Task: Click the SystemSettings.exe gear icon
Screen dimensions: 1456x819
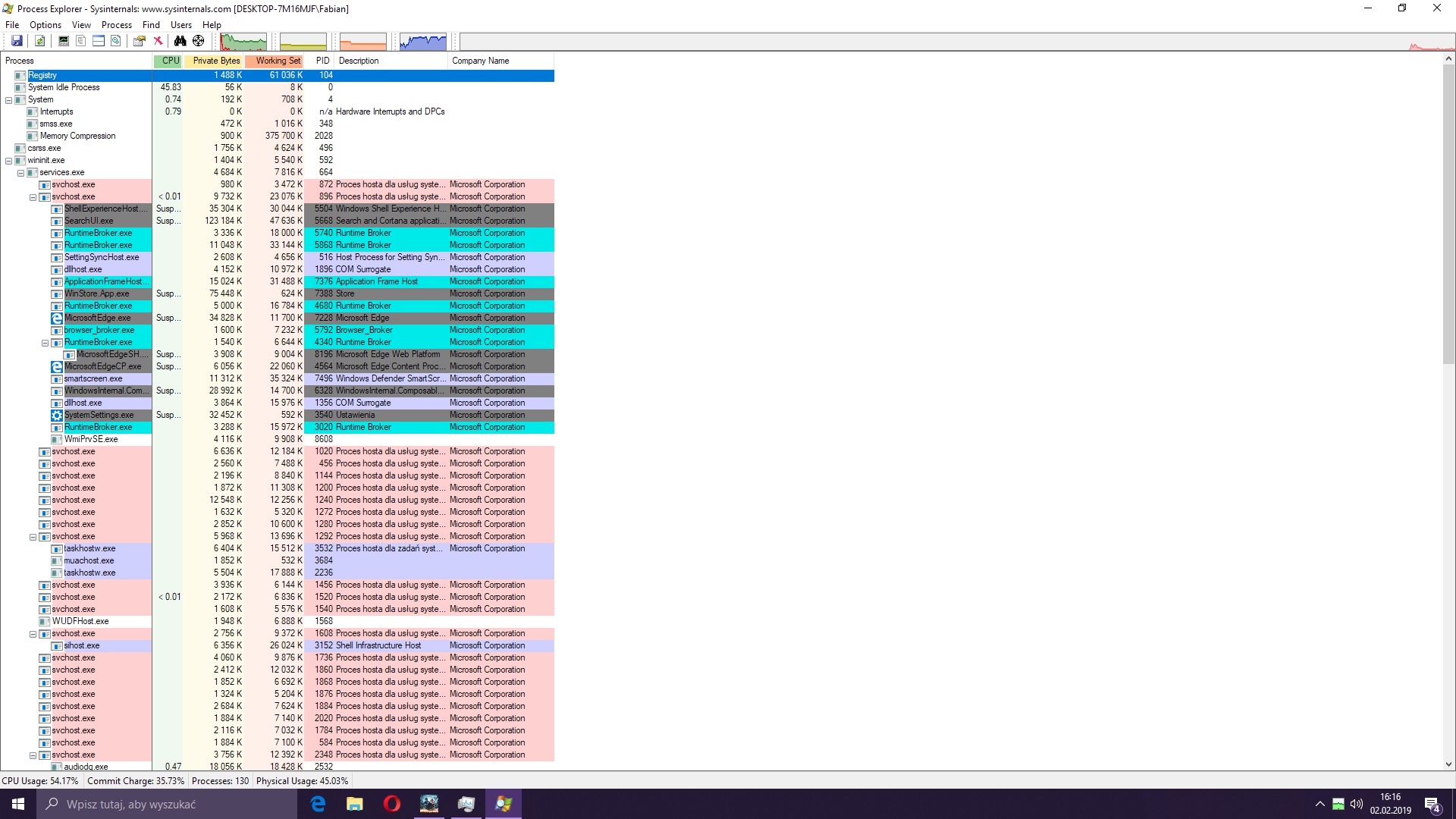Action: pos(57,416)
